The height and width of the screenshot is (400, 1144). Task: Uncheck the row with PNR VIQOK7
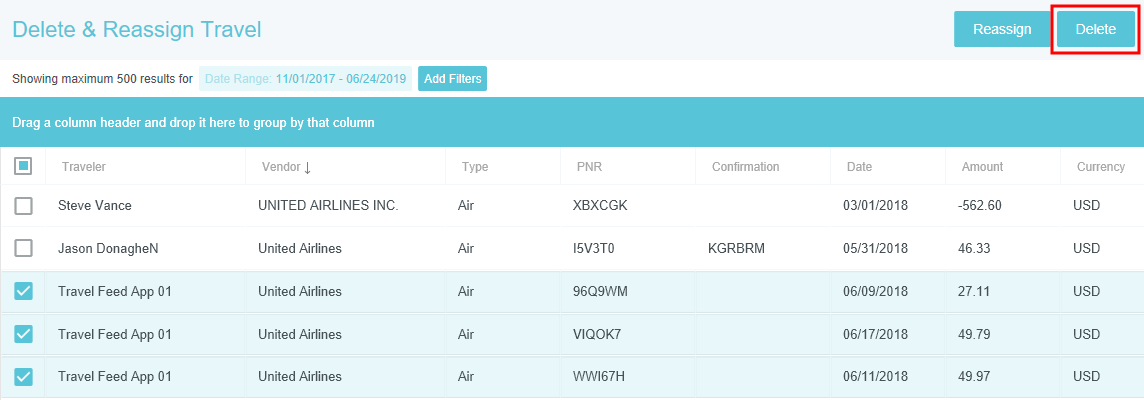coord(23,334)
